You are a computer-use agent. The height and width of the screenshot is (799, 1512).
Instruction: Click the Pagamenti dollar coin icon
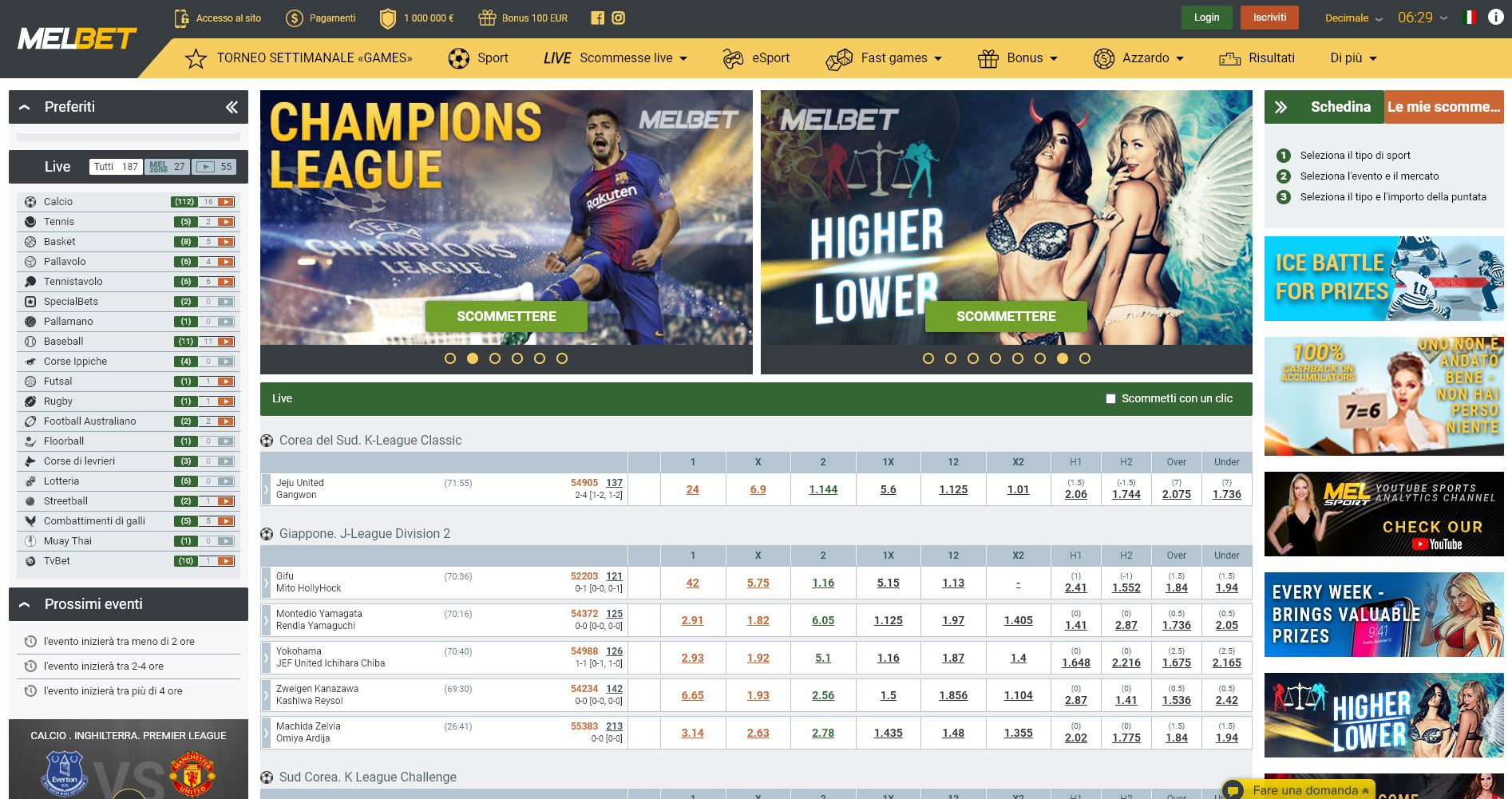click(x=295, y=18)
